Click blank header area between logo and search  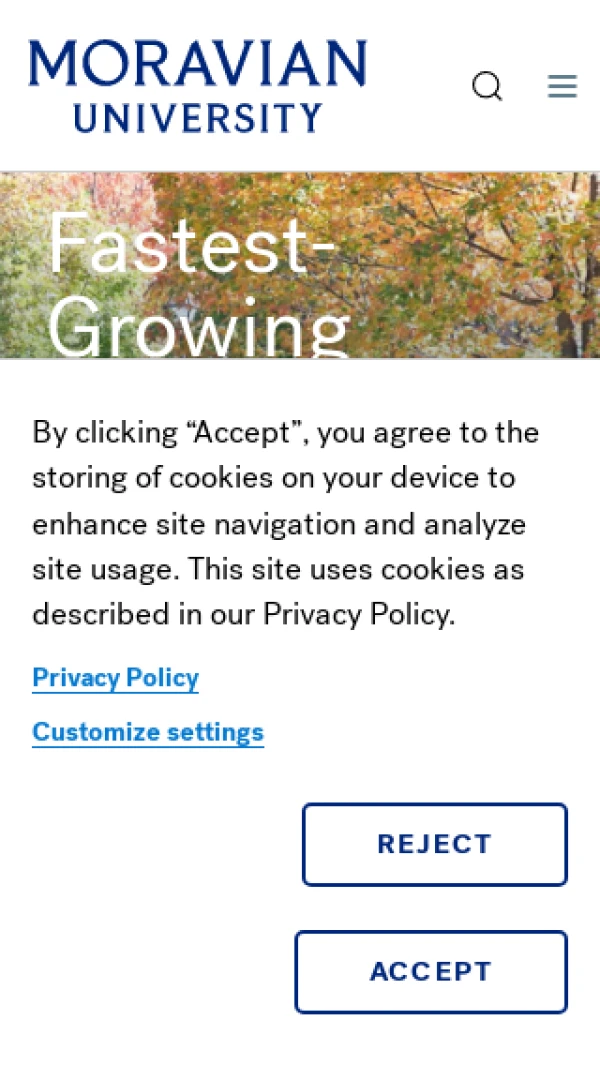[418, 86]
